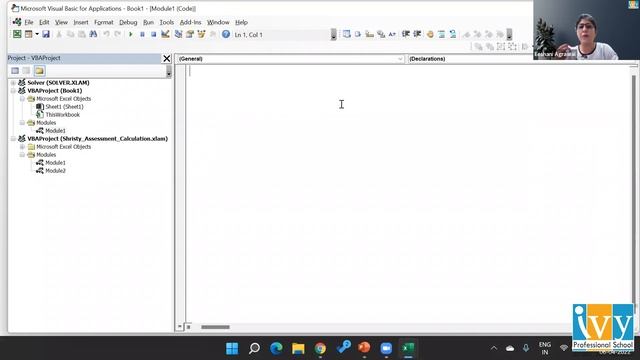Open the Tools menu
Image resolution: width=640 pixels, height=360 pixels.
(x=167, y=22)
